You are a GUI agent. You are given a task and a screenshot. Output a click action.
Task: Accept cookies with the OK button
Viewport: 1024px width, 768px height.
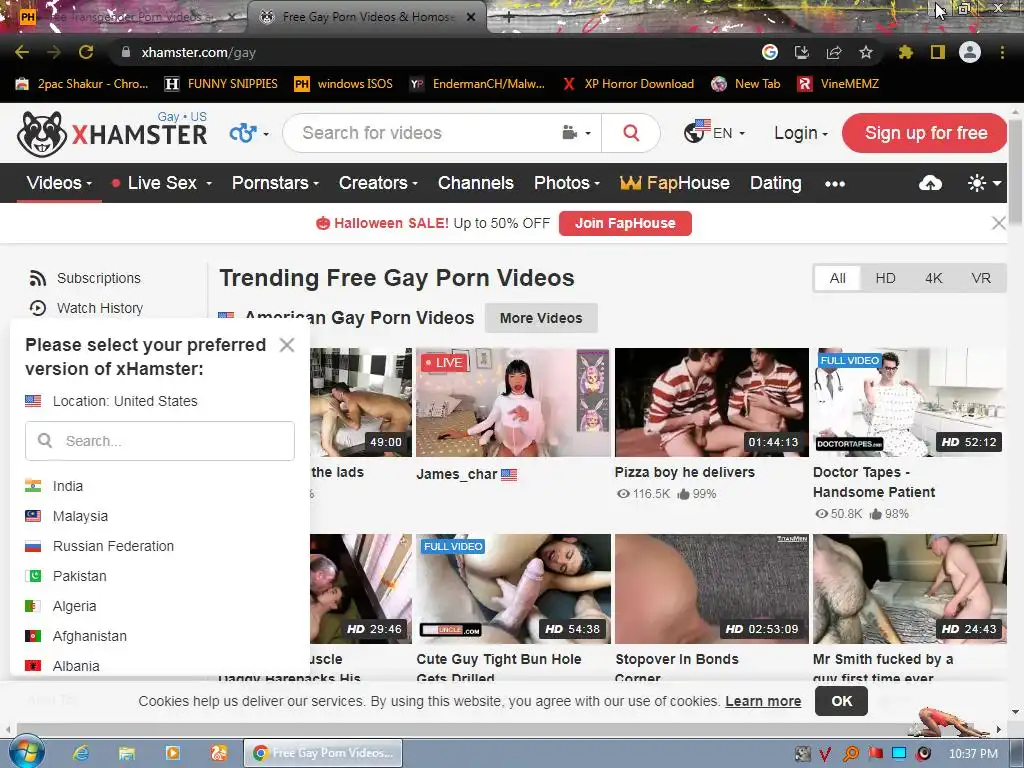point(841,701)
